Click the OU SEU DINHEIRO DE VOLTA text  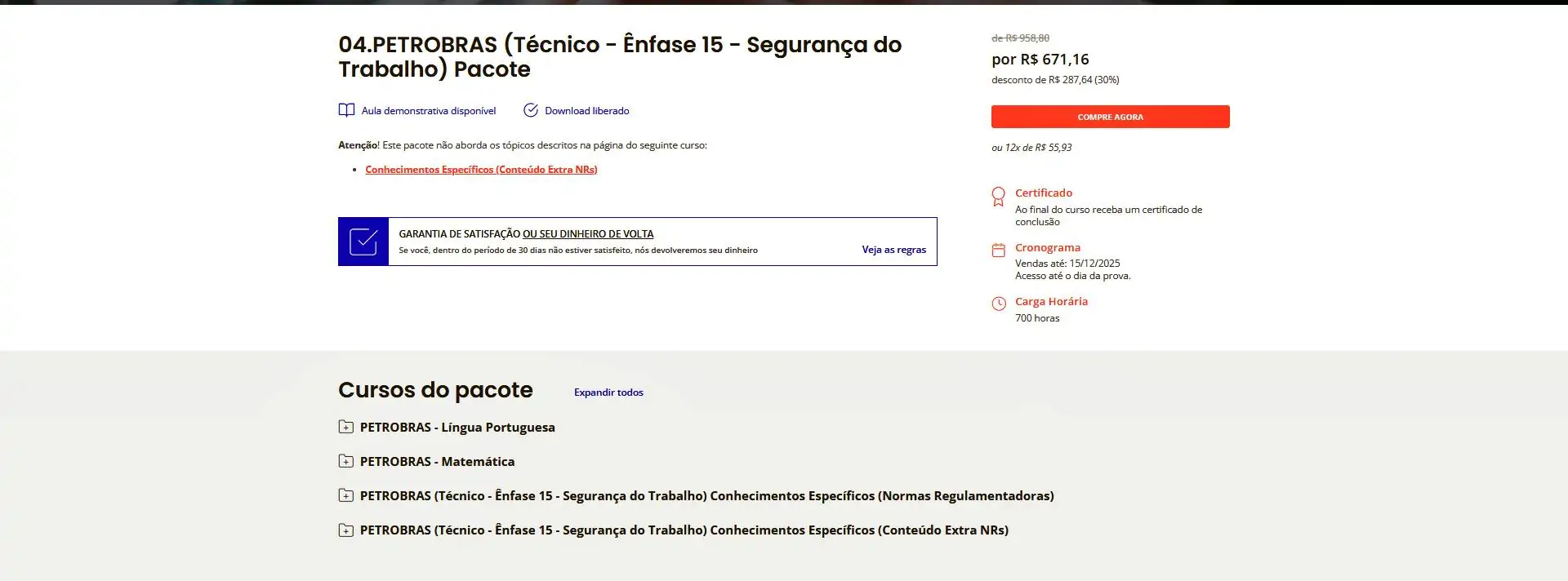(x=588, y=234)
